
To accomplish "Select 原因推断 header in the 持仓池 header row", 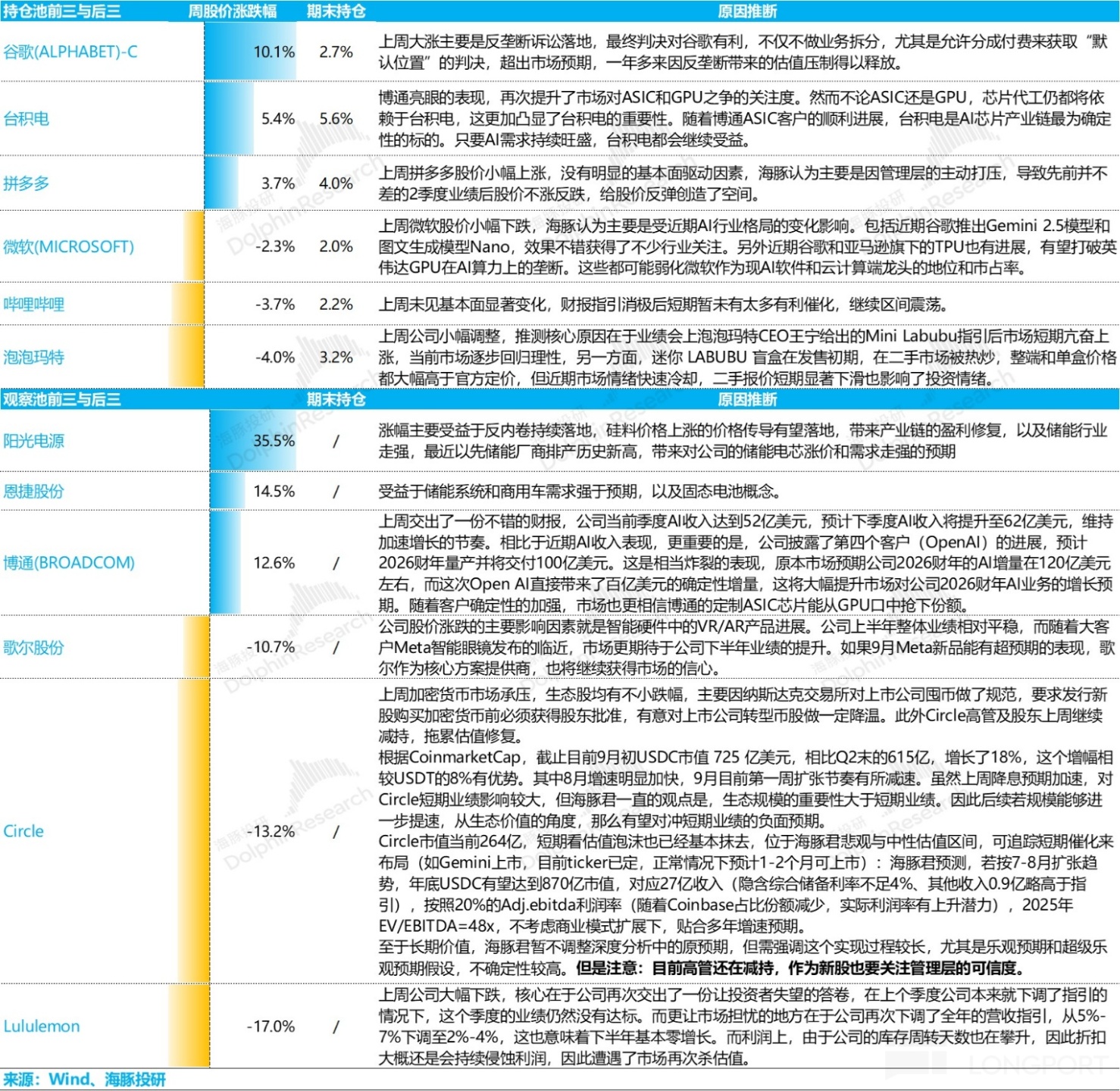I will coord(747,11).
